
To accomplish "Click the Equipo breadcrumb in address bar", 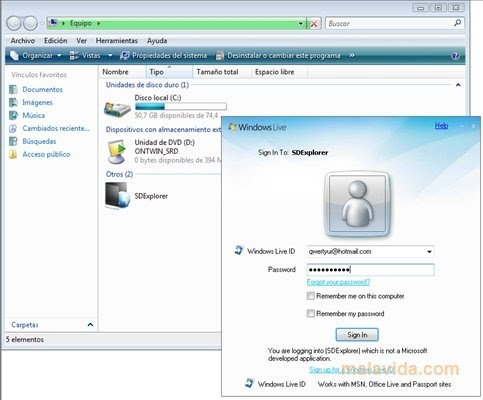I will [81, 23].
